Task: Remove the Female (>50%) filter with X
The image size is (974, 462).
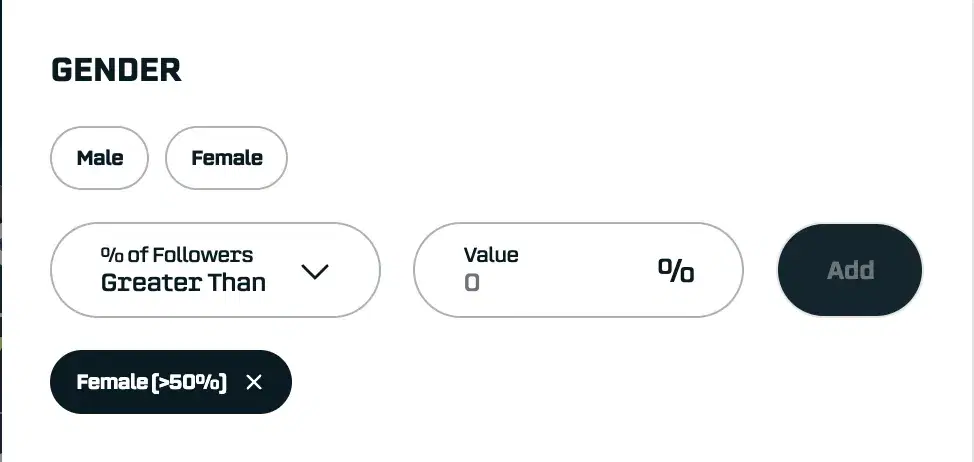Action: [x=253, y=383]
